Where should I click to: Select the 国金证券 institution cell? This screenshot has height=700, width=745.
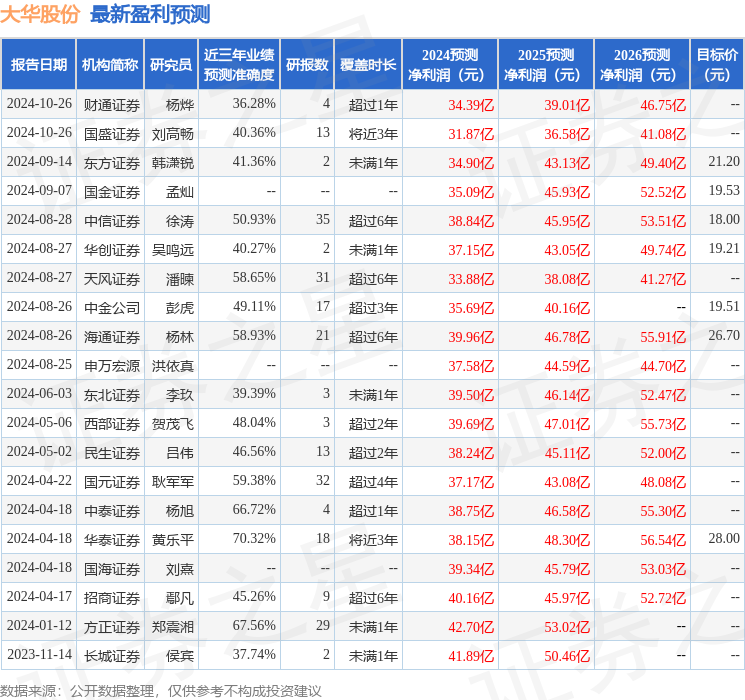pos(112,192)
